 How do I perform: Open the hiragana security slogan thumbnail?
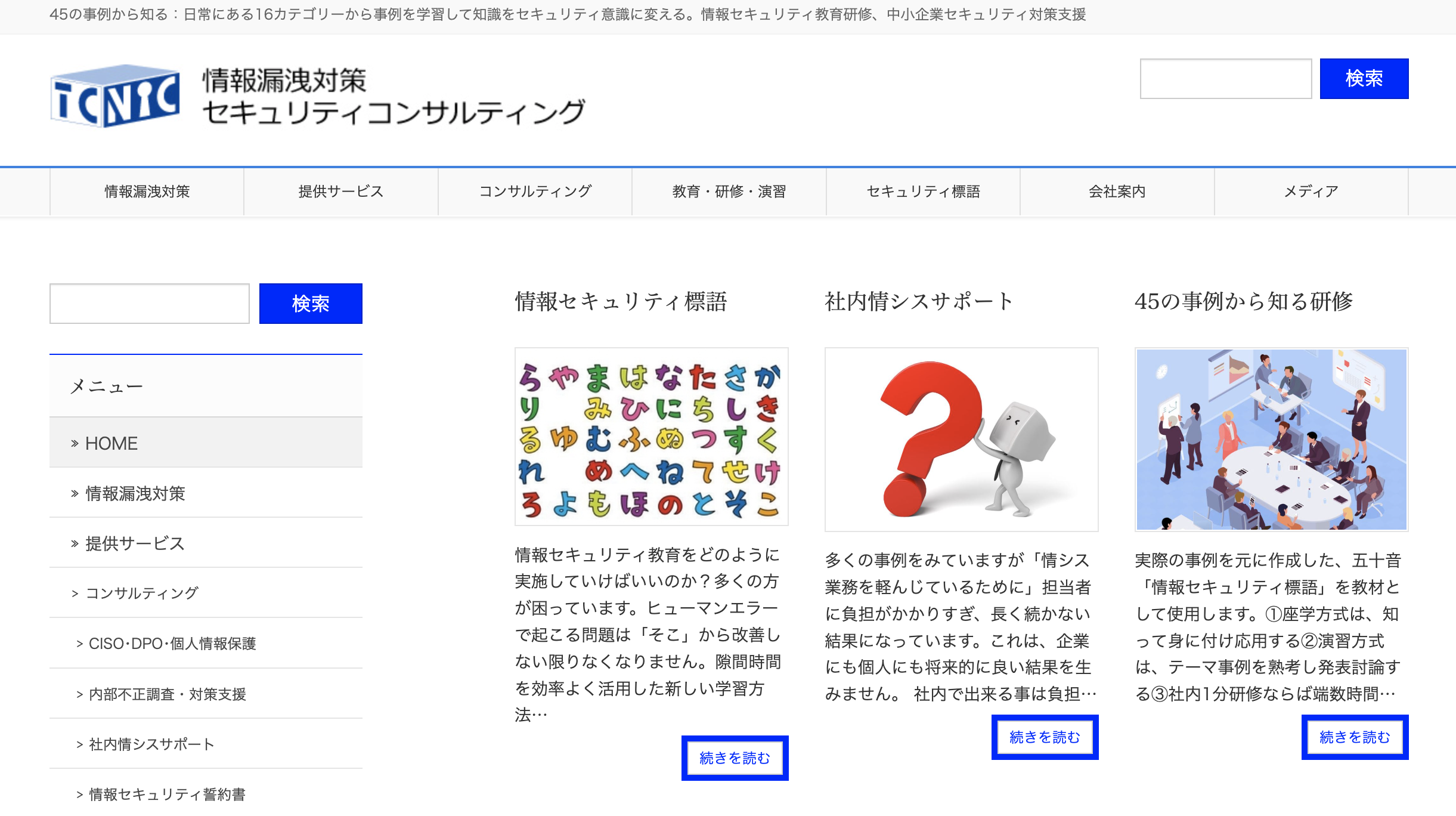(x=651, y=437)
